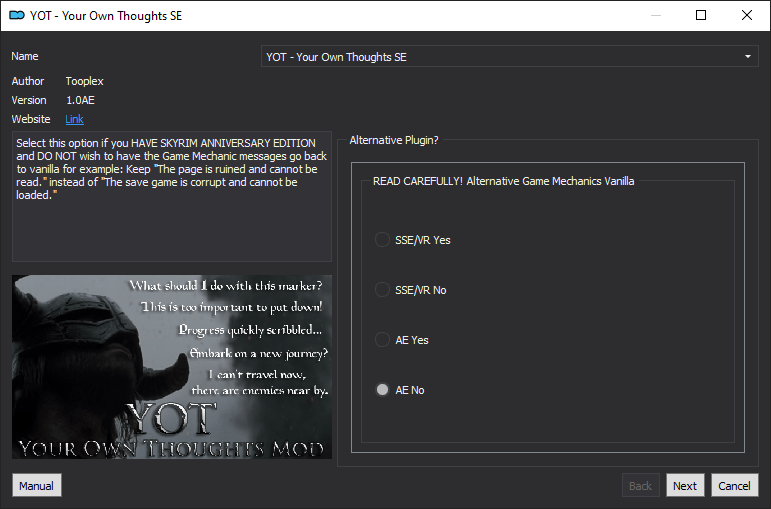Viewport: 771px width, 509px height.
Task: Click the Alternative Plugin? group heading
Action: (394, 140)
